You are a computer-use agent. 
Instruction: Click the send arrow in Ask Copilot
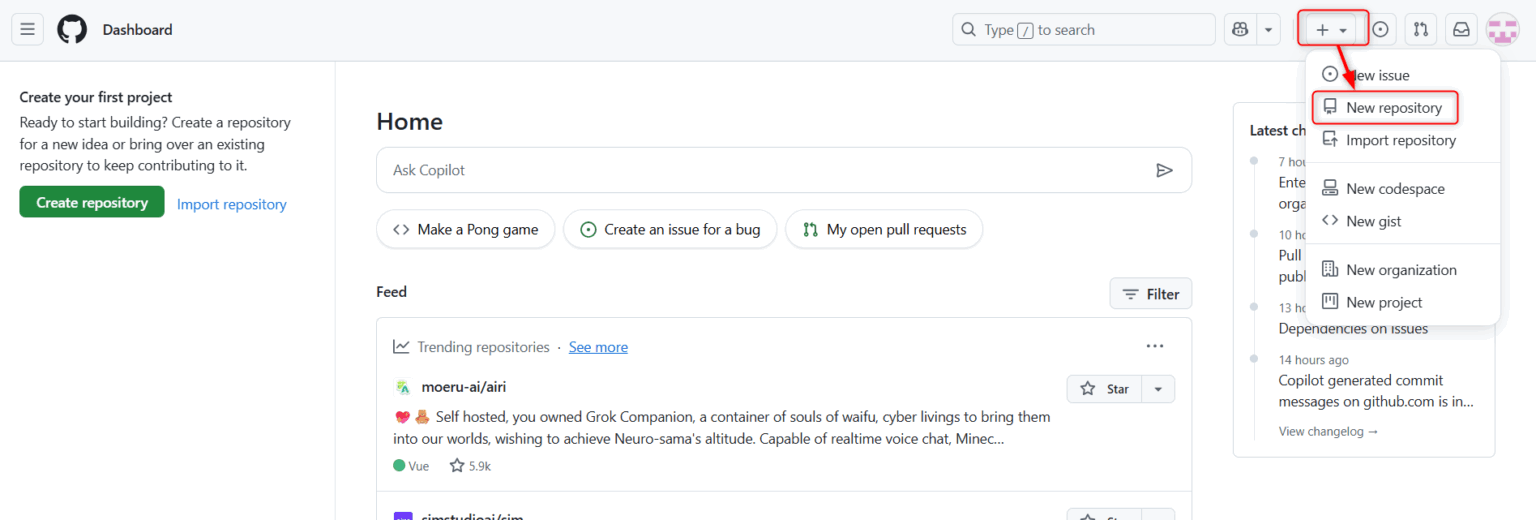tap(1164, 170)
